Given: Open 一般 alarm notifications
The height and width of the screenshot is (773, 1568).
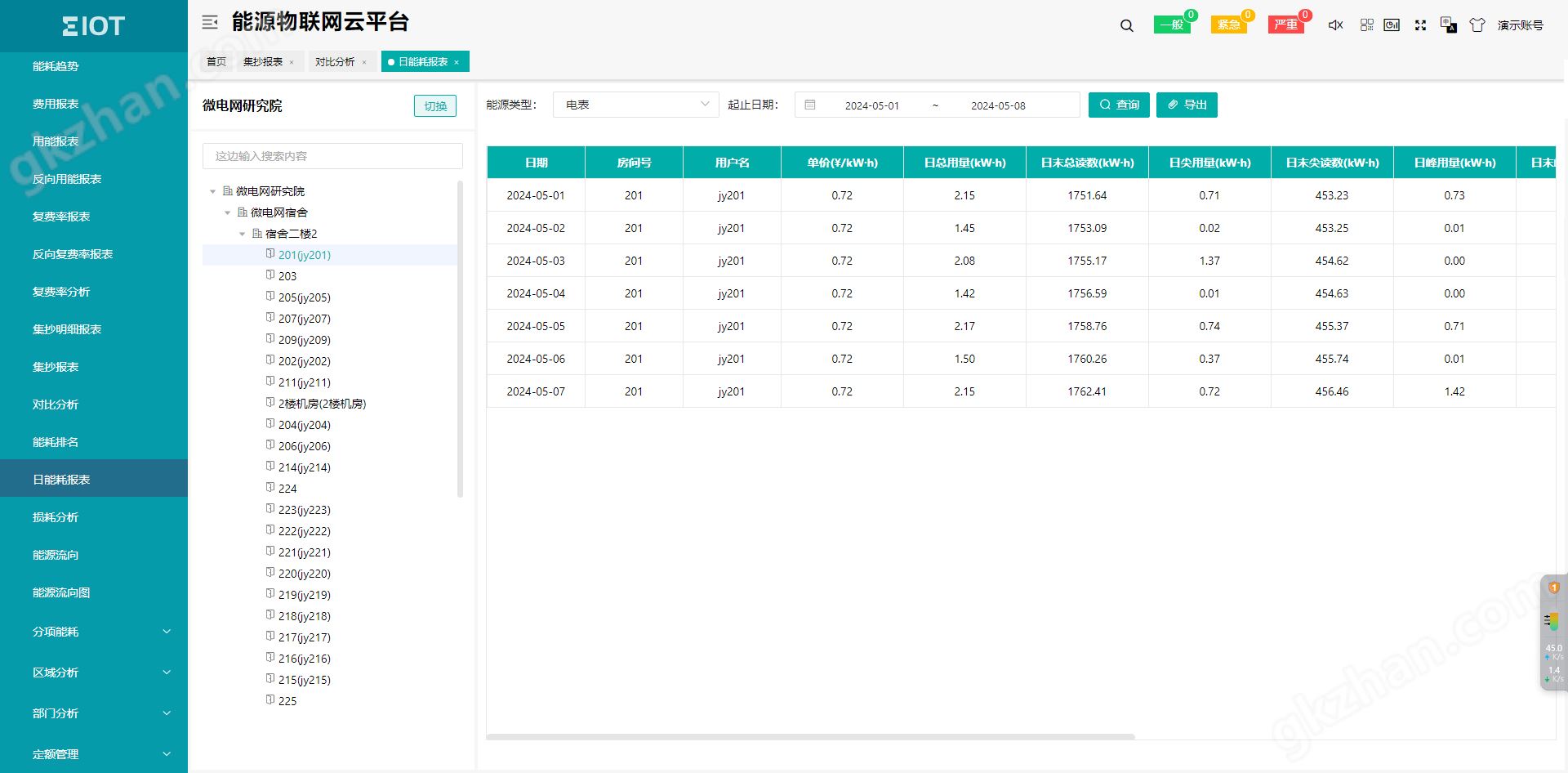Looking at the screenshot, I should click(x=1172, y=25).
